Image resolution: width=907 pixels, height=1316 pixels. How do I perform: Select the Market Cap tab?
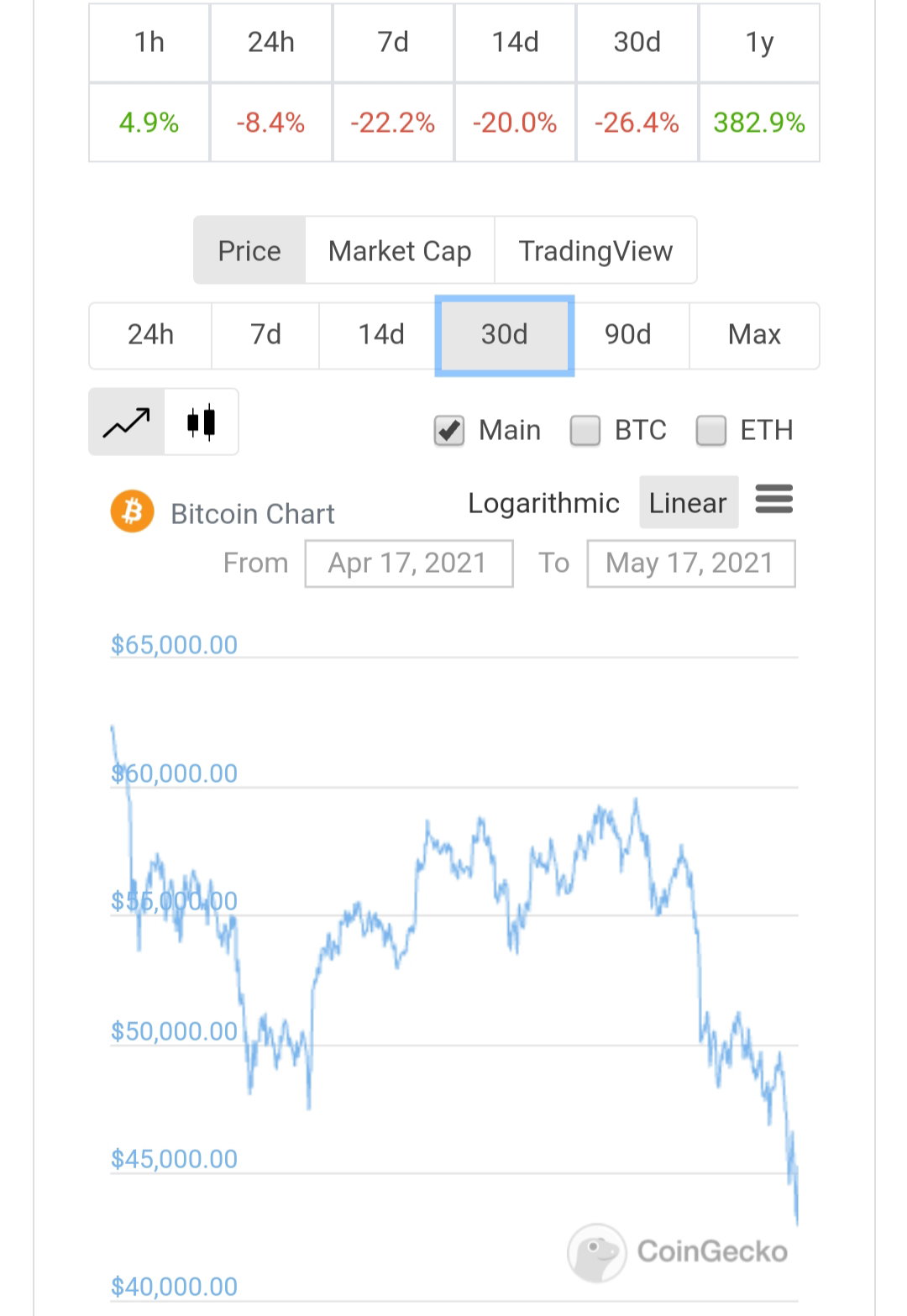(400, 250)
